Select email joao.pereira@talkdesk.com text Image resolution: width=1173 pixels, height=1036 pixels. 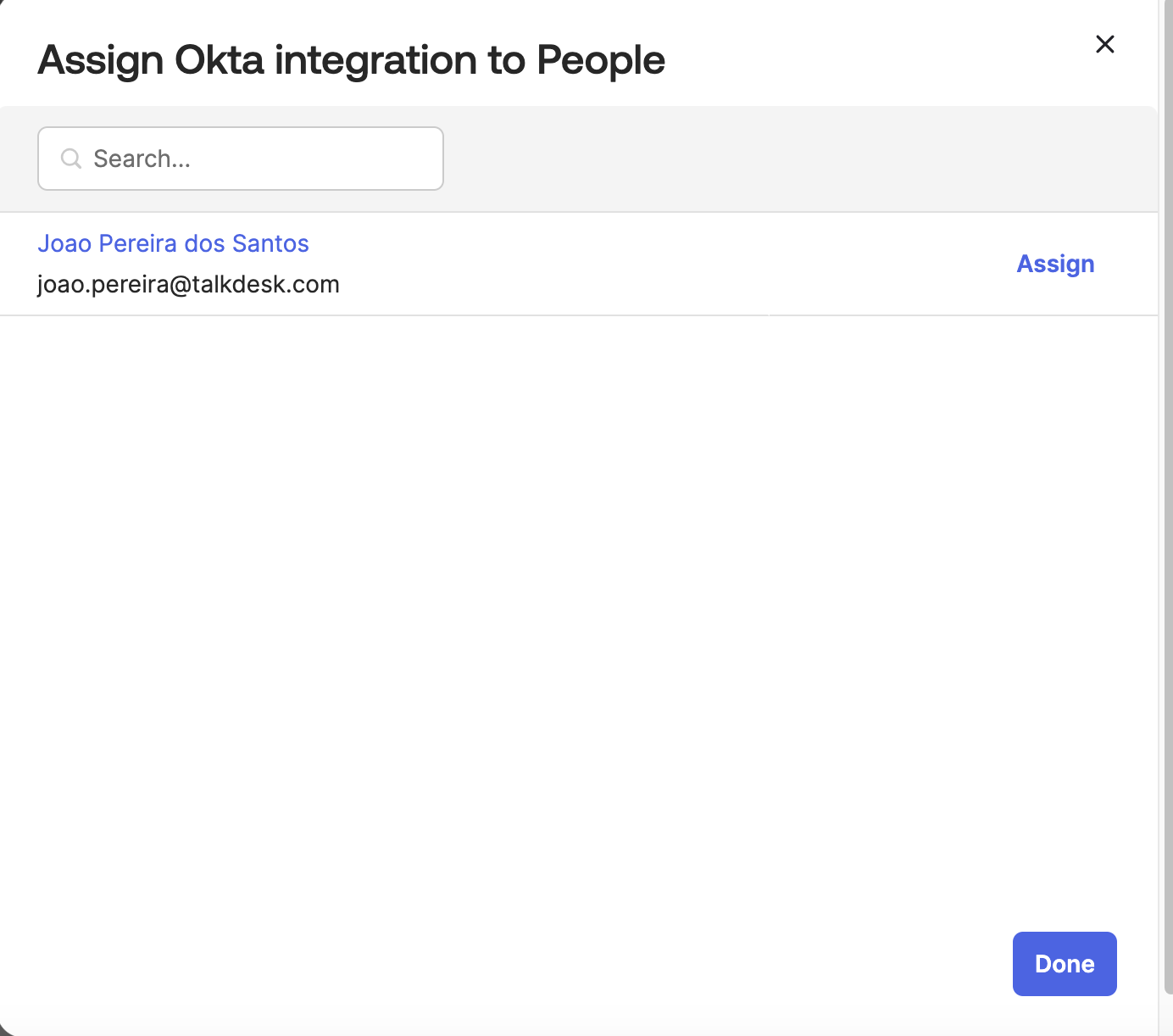pyautogui.click(x=188, y=284)
